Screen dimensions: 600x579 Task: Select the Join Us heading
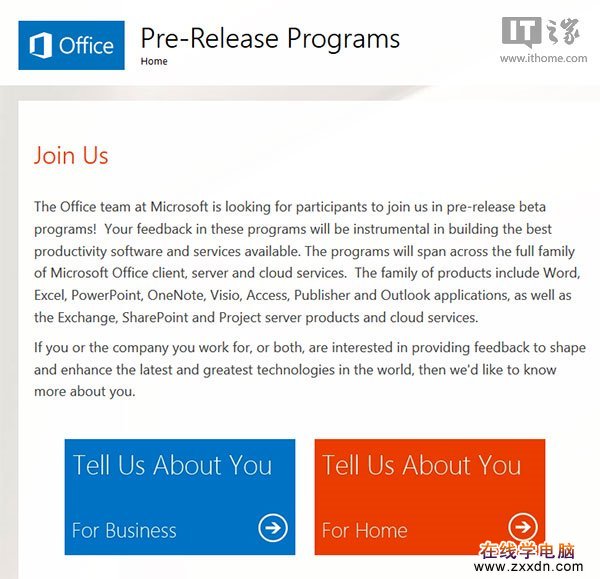pos(71,155)
